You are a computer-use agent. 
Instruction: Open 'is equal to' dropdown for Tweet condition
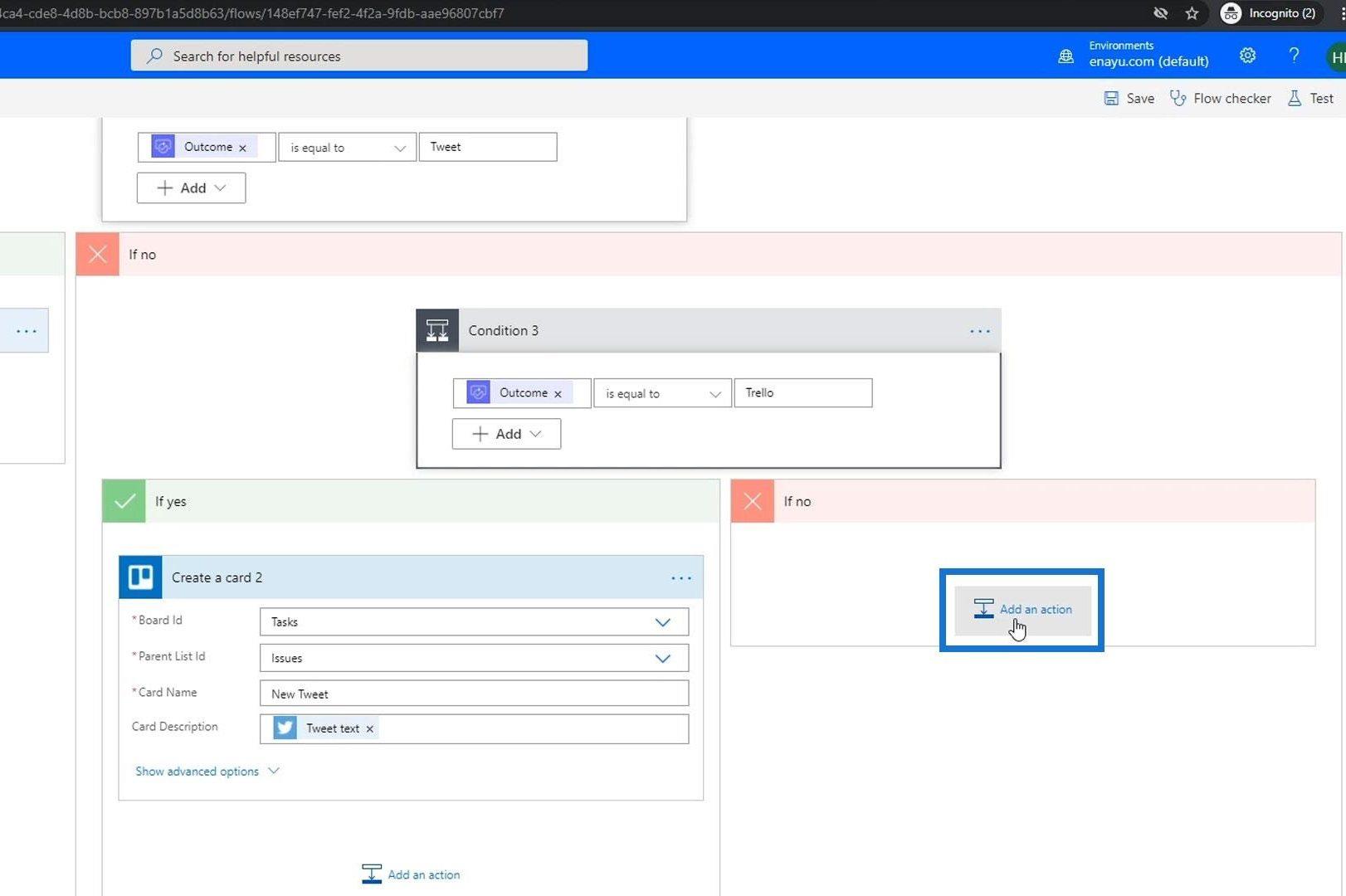click(347, 147)
